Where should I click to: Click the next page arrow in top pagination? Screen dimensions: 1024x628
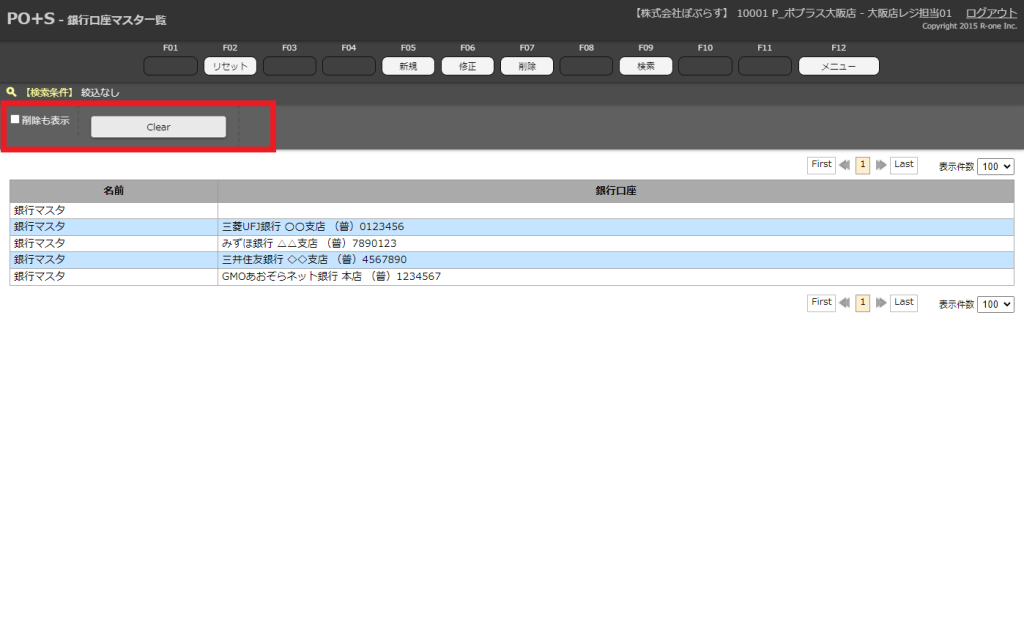point(881,166)
